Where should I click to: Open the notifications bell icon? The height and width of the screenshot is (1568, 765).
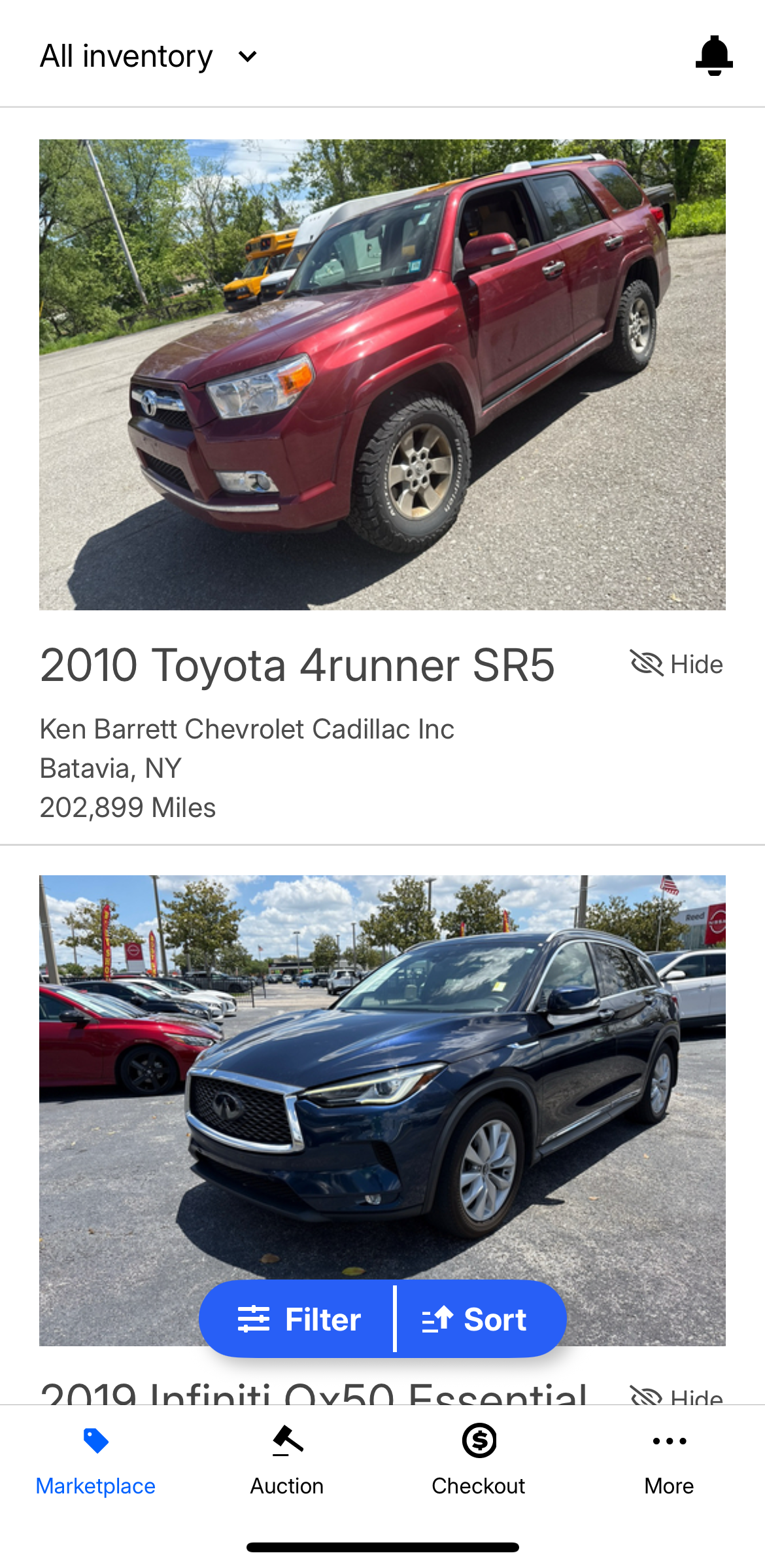tap(714, 56)
